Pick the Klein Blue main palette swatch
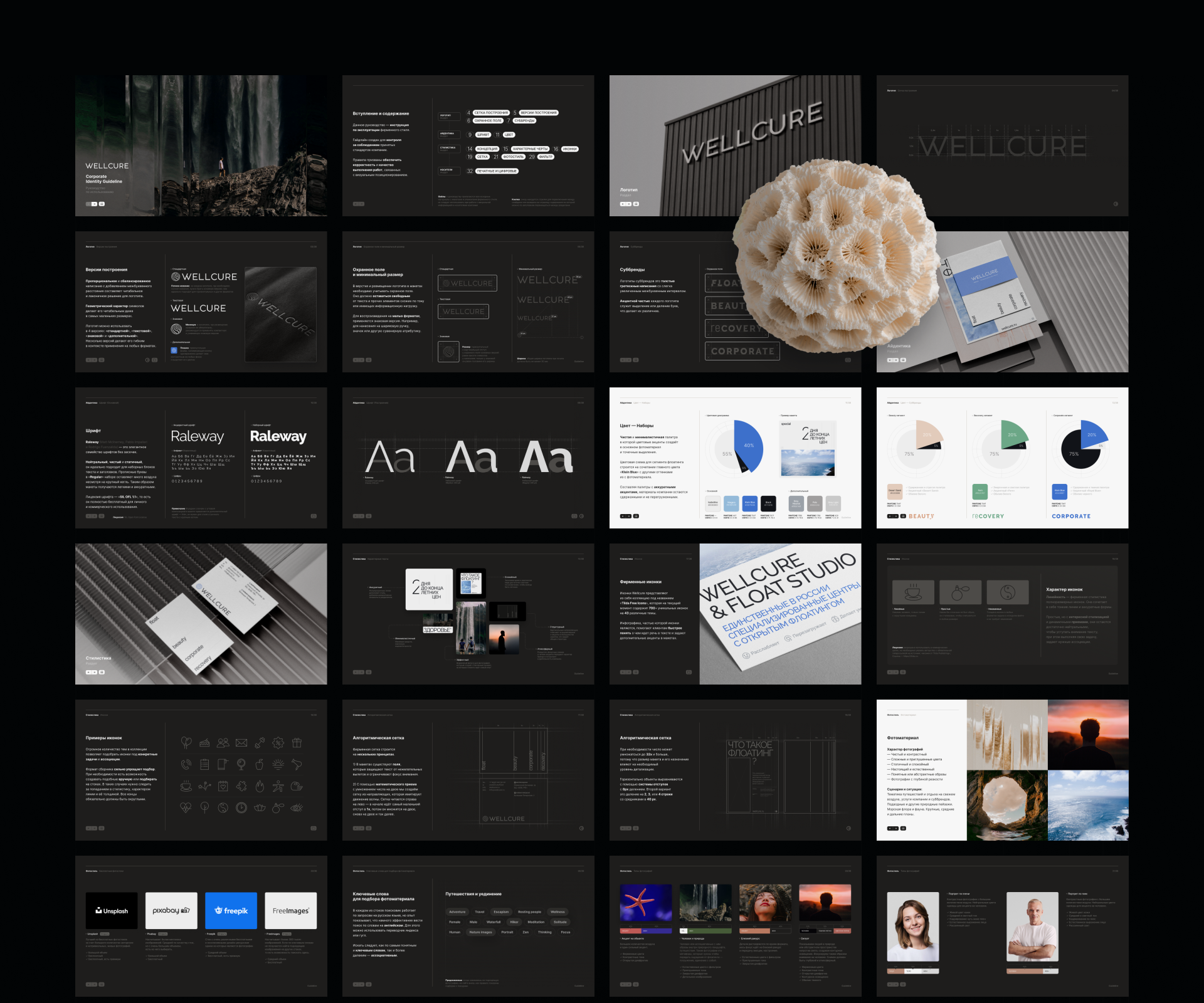Viewport: 1204px width, 1003px height. tap(750, 503)
